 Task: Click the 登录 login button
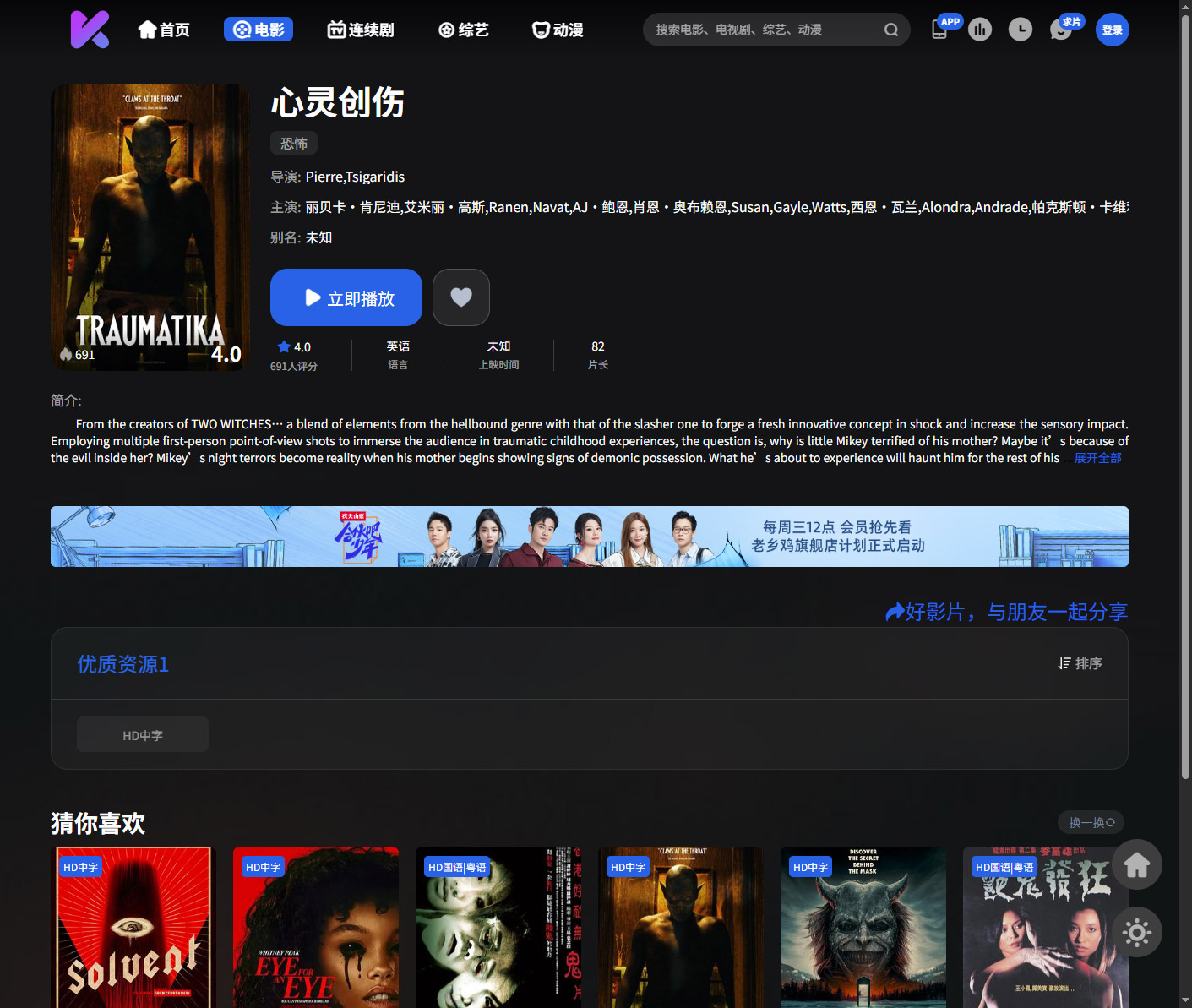1112,29
